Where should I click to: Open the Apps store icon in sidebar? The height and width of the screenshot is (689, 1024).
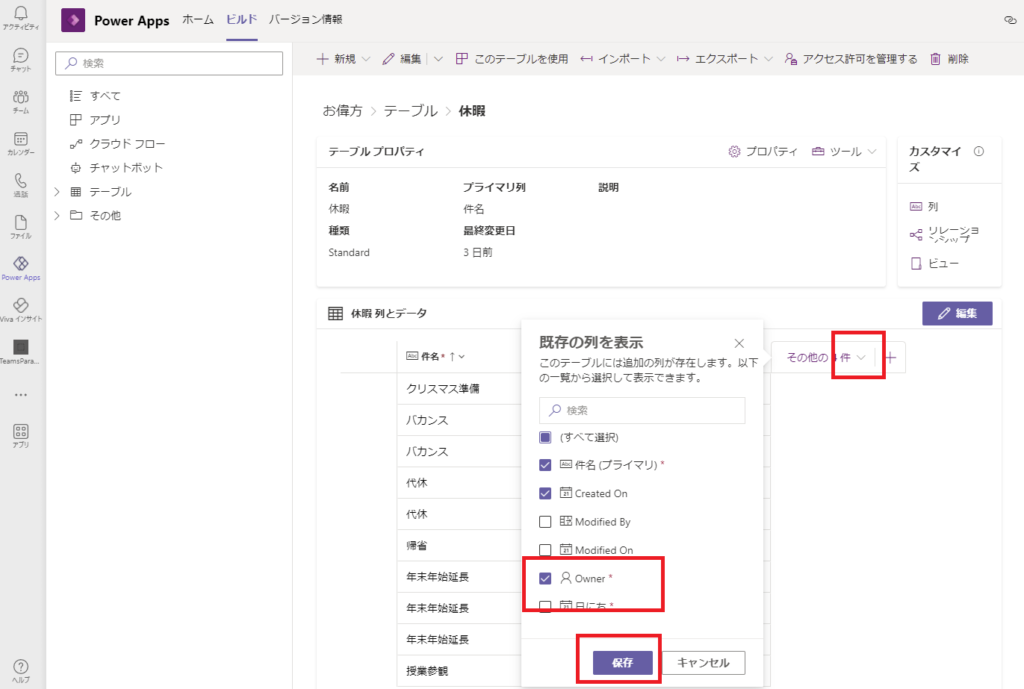tap(21, 435)
